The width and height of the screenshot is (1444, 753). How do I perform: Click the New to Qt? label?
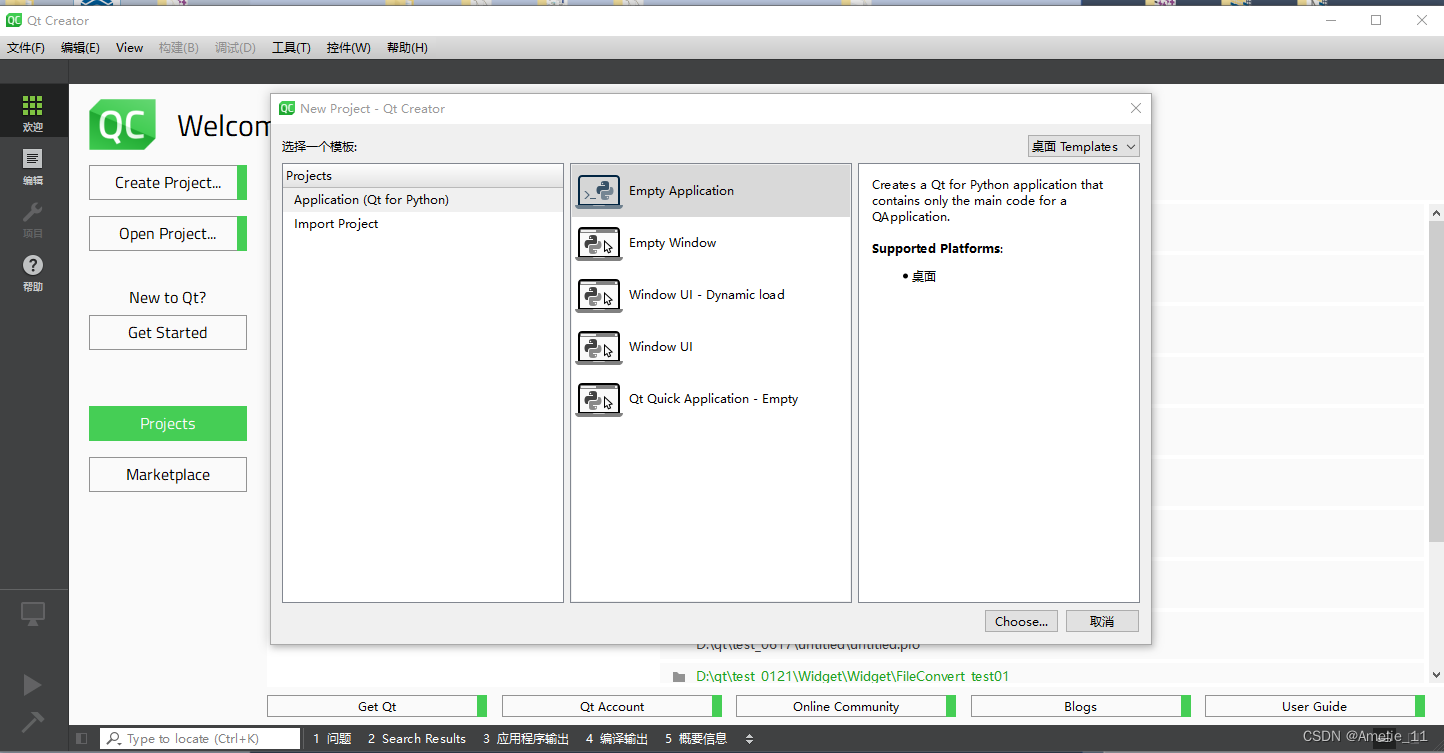point(168,298)
